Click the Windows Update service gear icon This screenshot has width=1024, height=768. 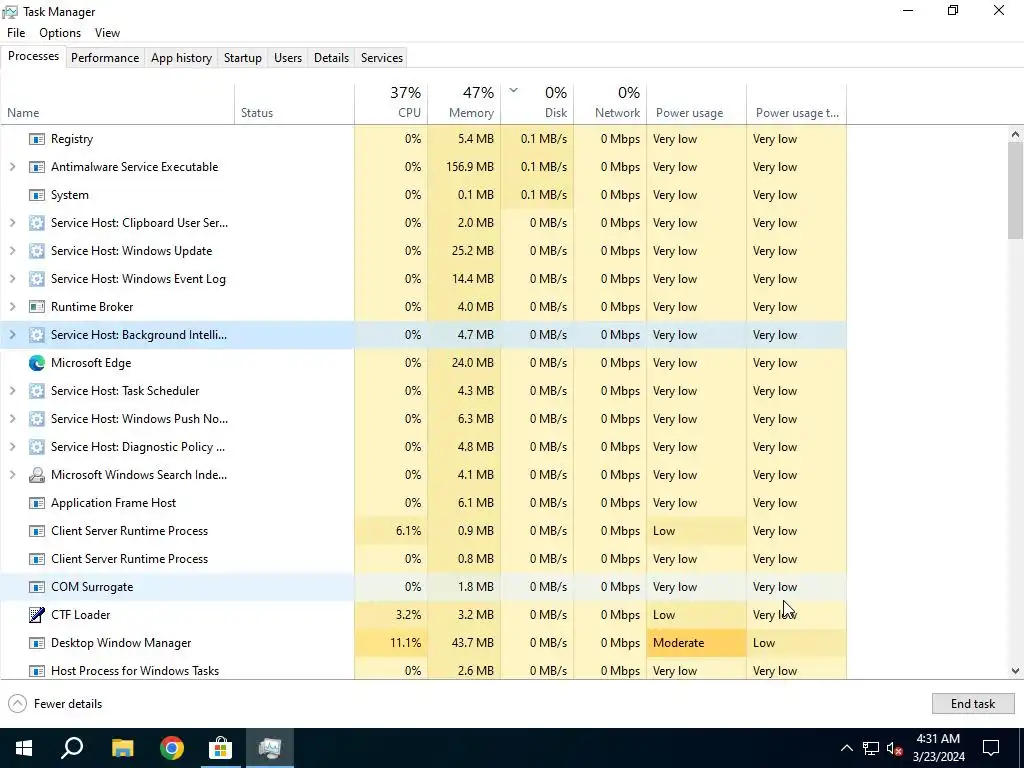tap(37, 251)
